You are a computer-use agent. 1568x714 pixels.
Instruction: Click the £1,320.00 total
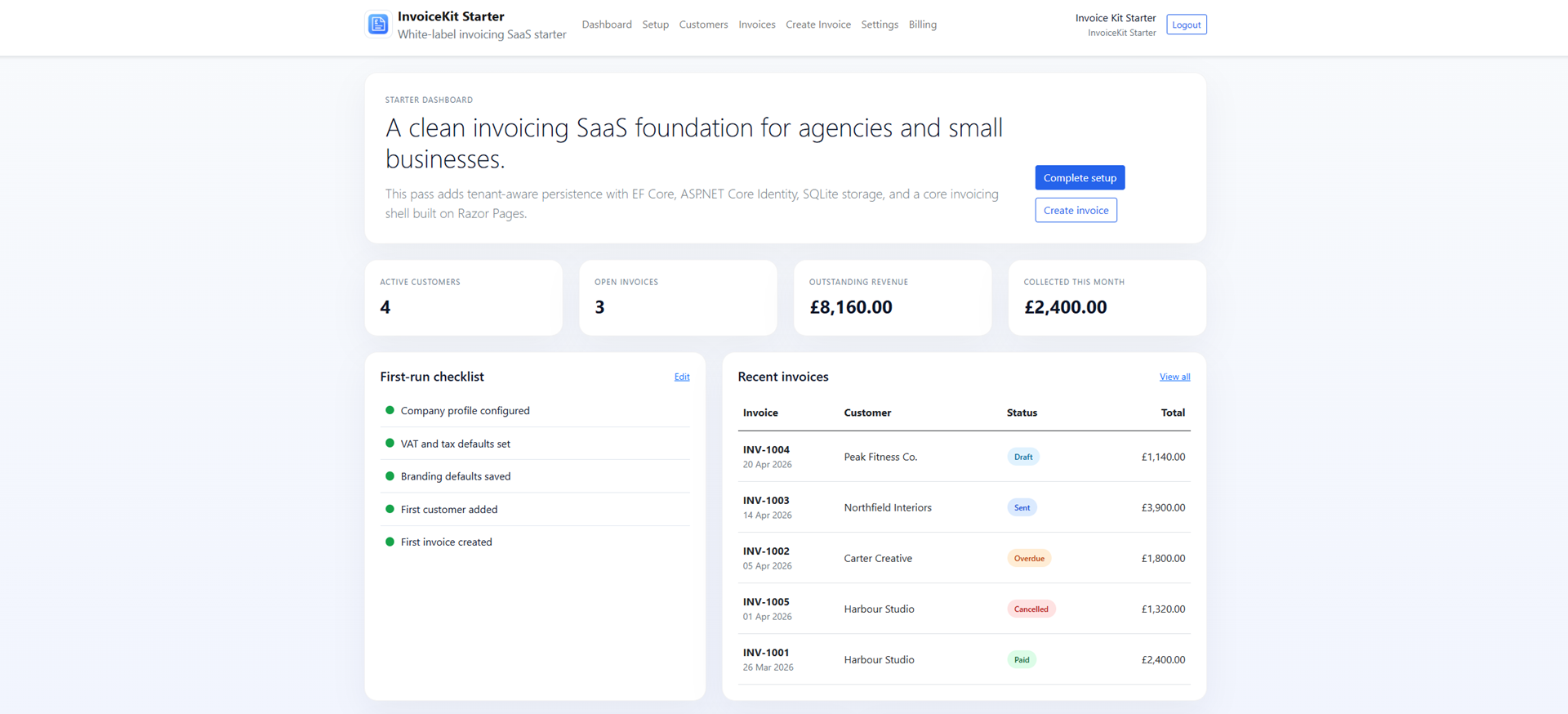click(1163, 609)
